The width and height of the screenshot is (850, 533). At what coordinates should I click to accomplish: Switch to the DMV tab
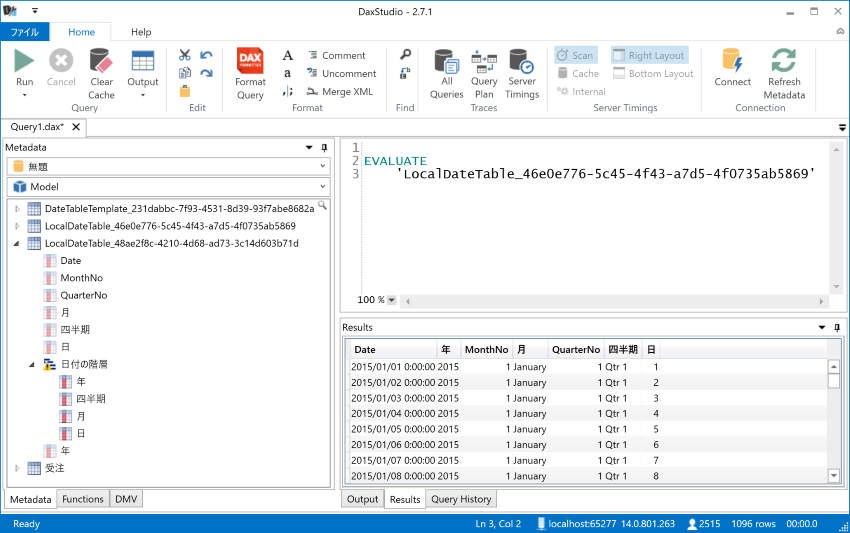[126, 499]
